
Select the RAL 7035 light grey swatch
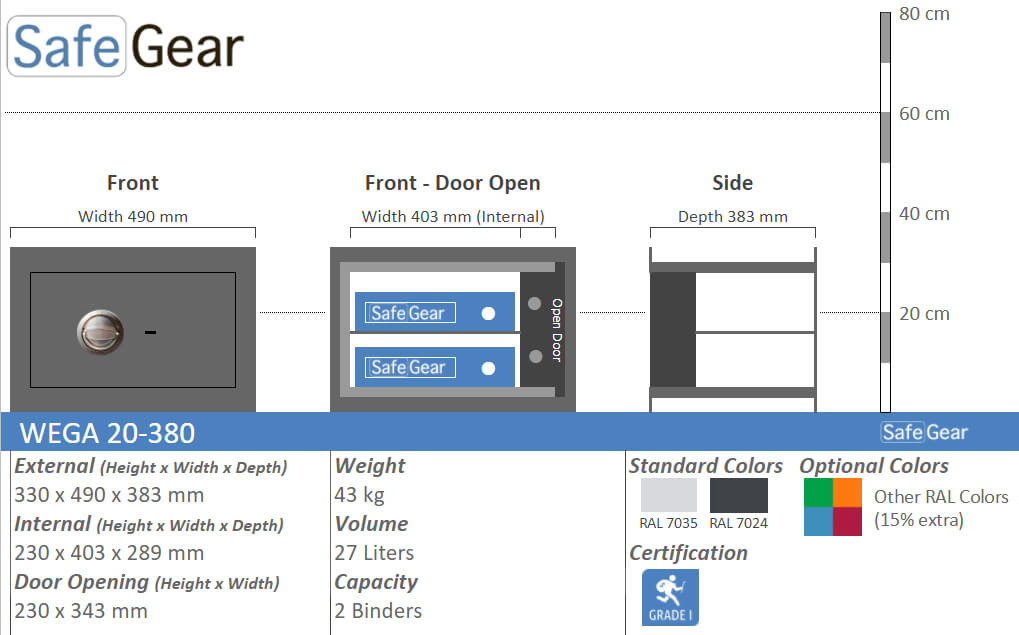(669, 495)
